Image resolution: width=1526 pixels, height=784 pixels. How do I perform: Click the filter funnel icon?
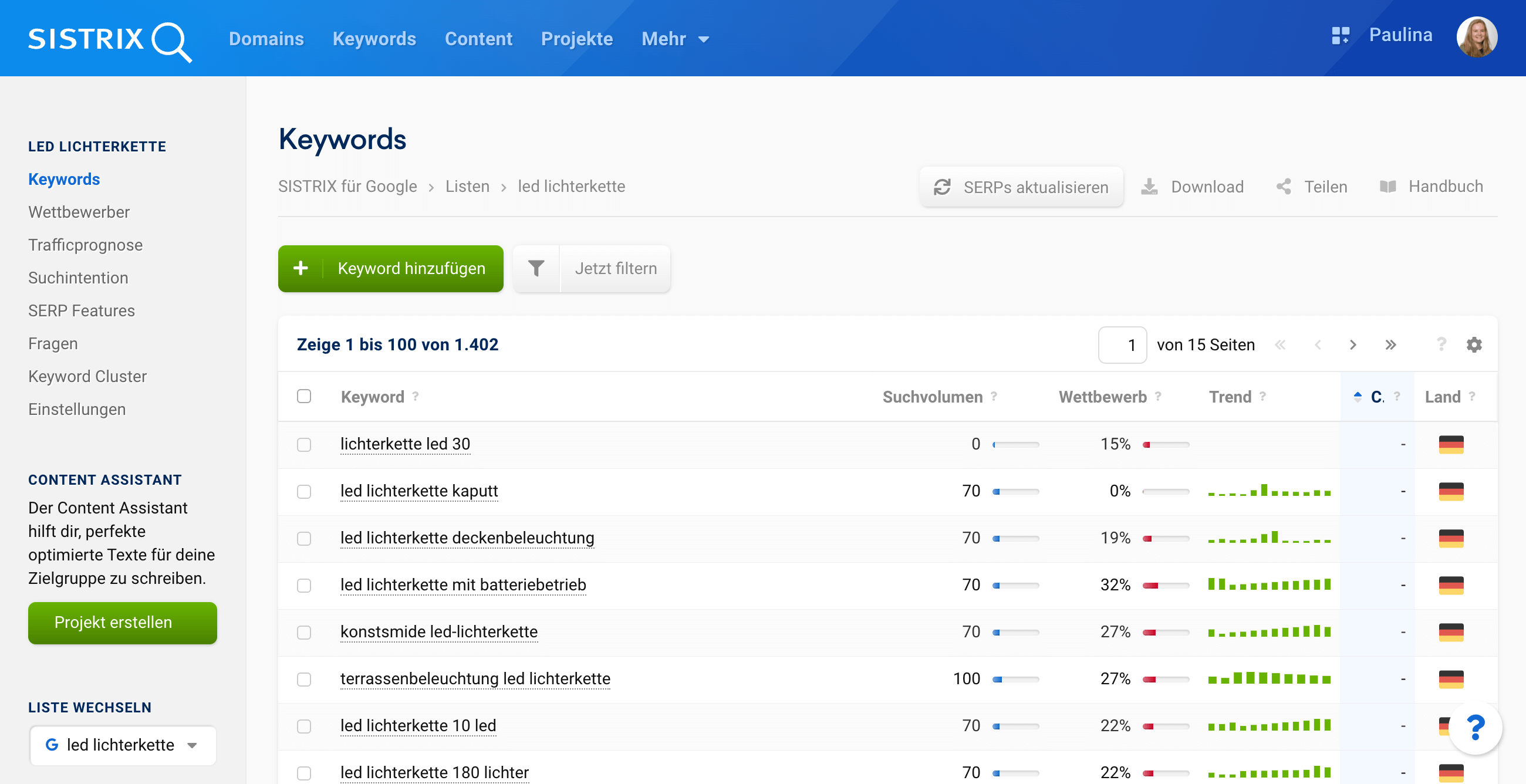[x=536, y=269]
